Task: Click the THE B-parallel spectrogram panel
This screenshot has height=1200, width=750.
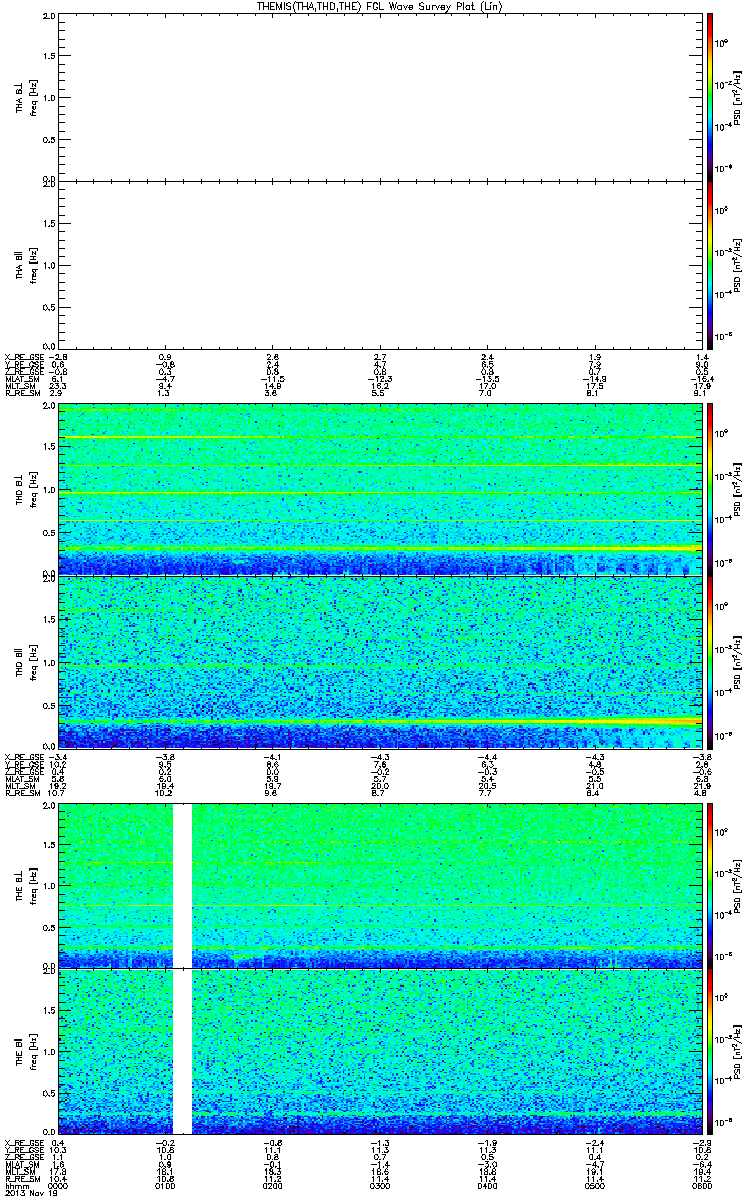Action: point(380,1052)
